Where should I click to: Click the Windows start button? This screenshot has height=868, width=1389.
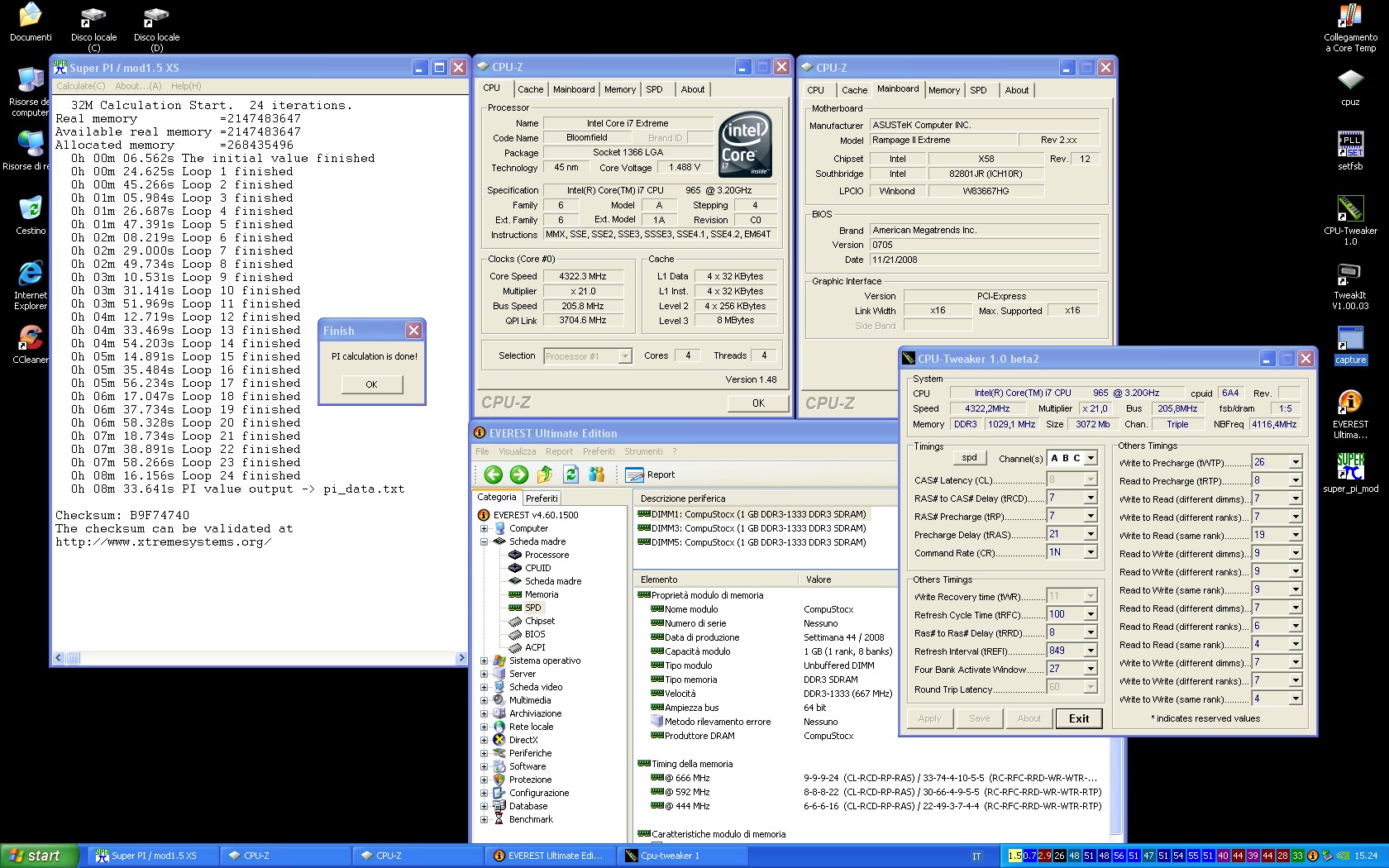tap(39, 856)
